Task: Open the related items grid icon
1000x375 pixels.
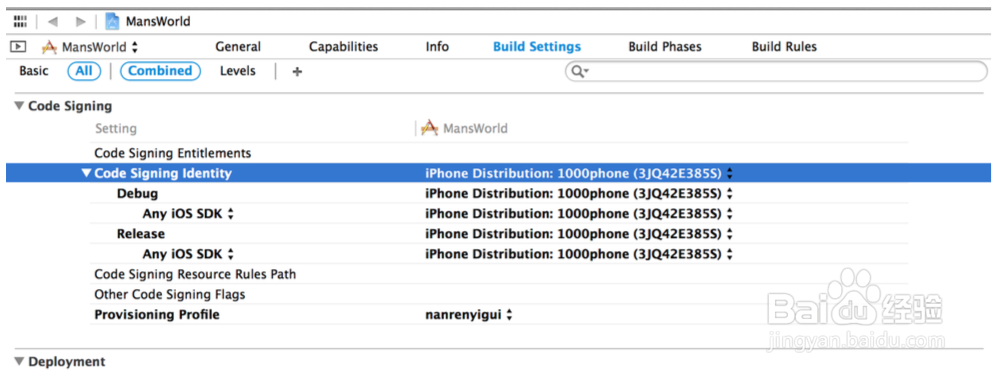Action: 20,21
